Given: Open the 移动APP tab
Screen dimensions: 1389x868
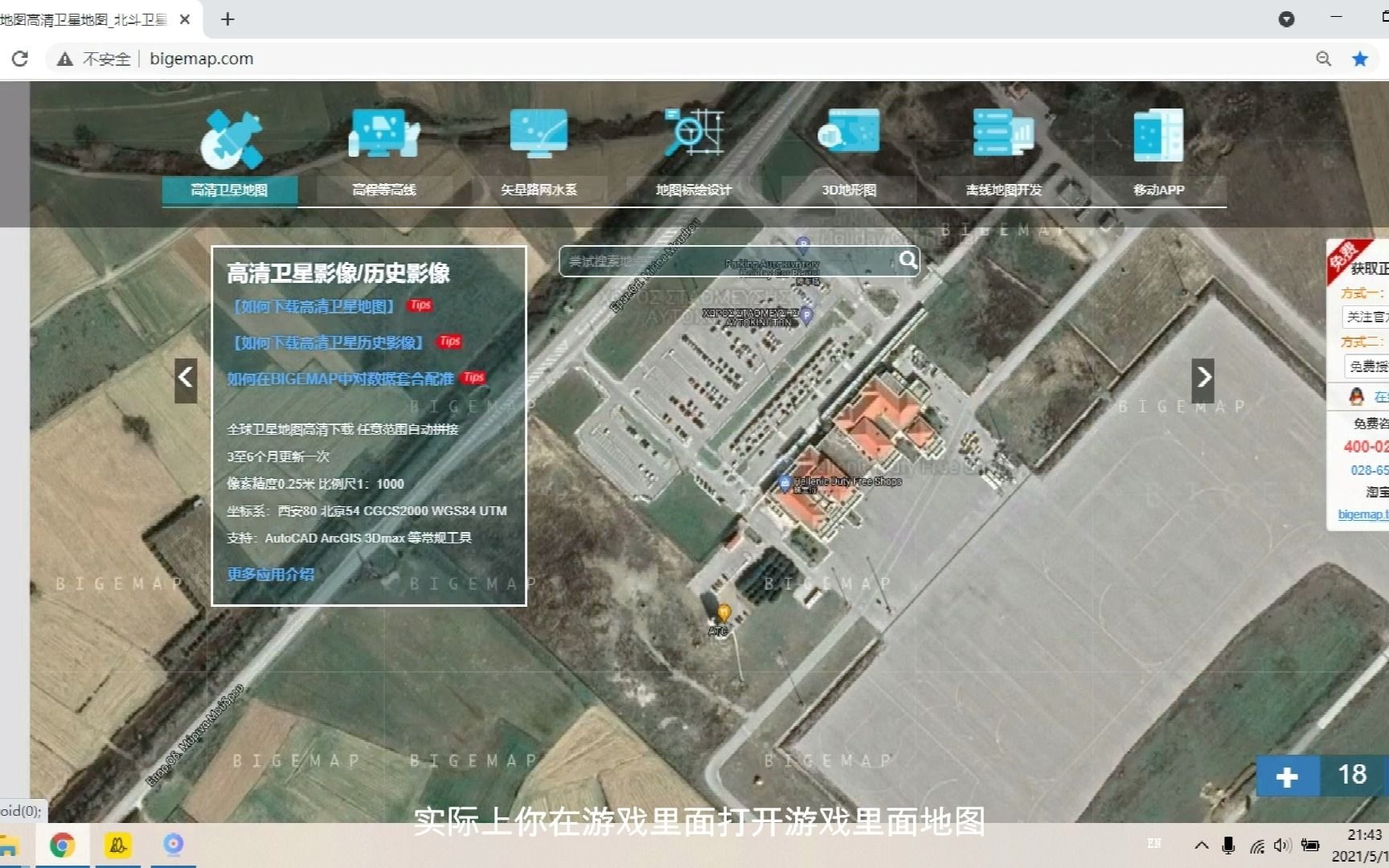Looking at the screenshot, I should point(1159,190).
